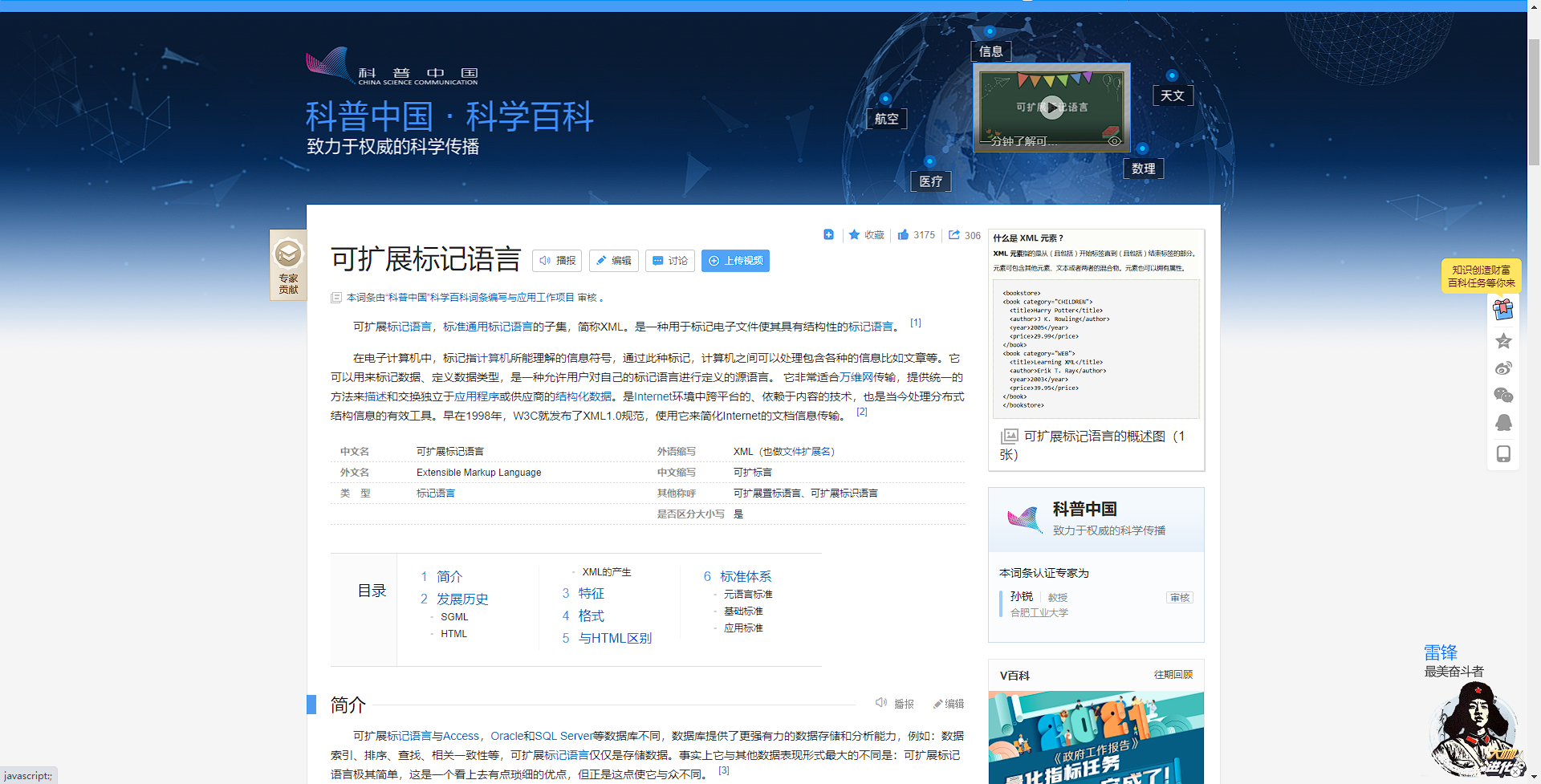
Task: Share article via WeChat sidebar icon
Action: (1503, 392)
